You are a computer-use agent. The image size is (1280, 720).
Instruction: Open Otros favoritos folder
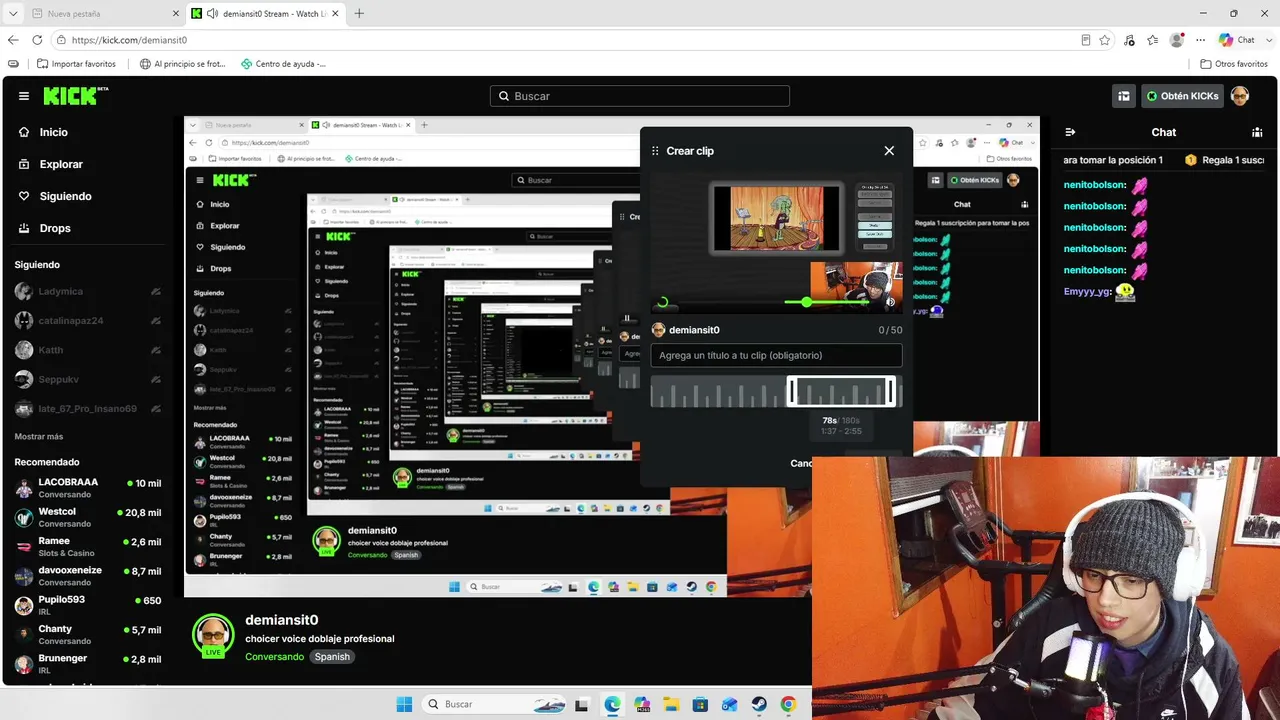[1234, 64]
